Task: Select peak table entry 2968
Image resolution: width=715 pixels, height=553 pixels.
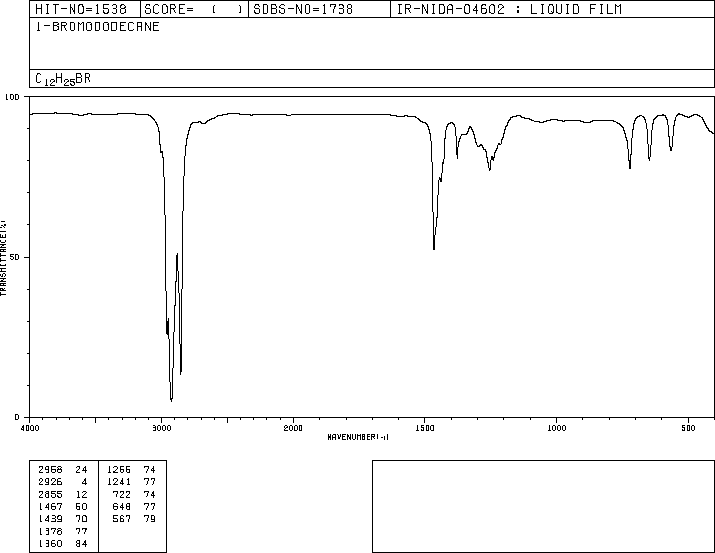Action: point(50,470)
